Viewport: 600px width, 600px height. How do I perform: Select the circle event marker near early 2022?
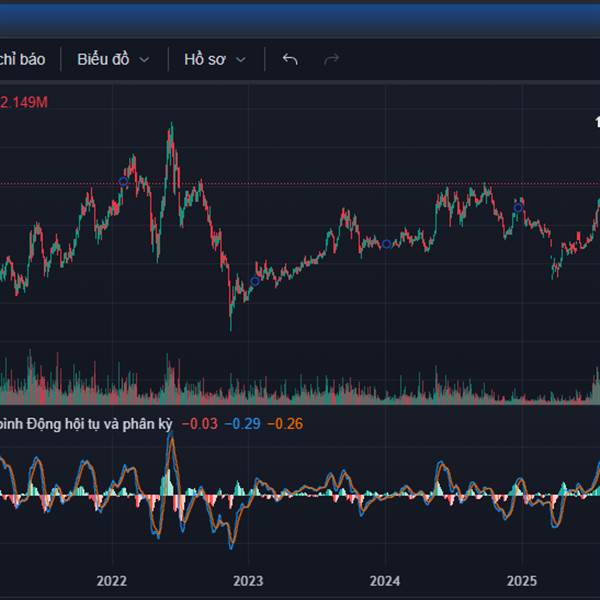click(123, 181)
